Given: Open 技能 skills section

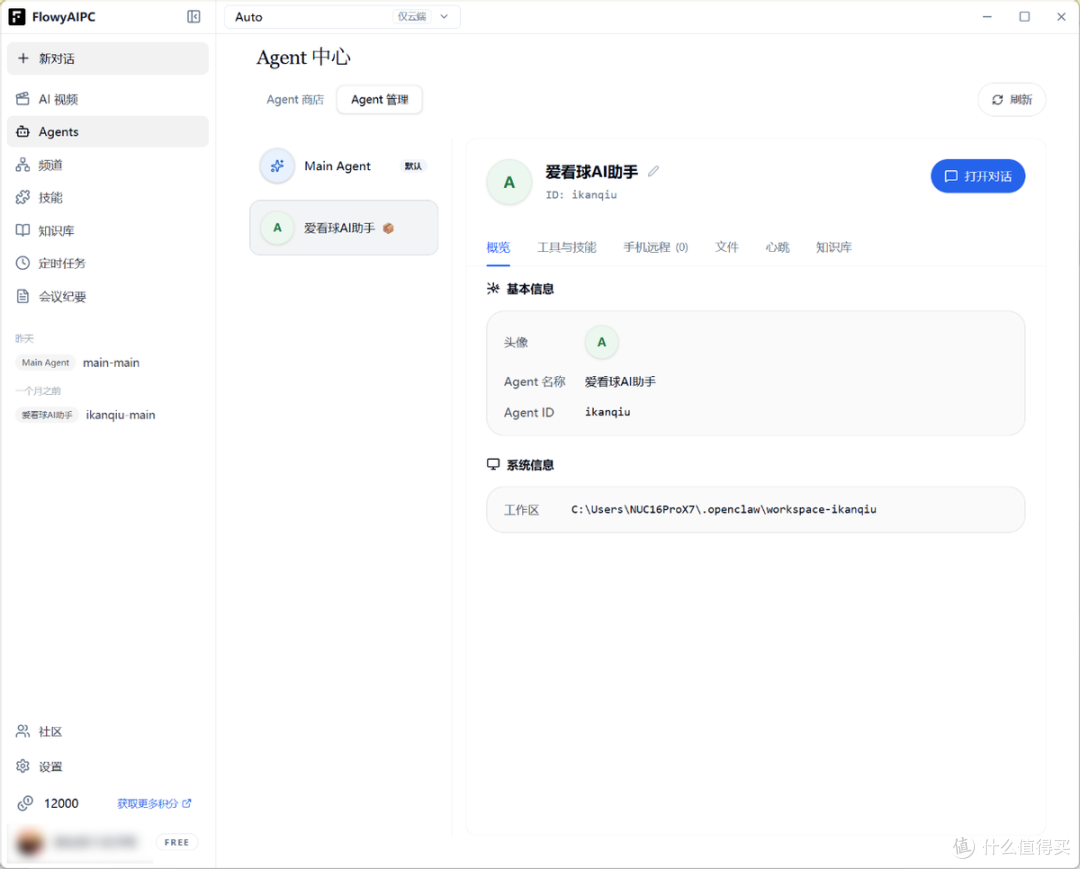Looking at the screenshot, I should pos(107,198).
